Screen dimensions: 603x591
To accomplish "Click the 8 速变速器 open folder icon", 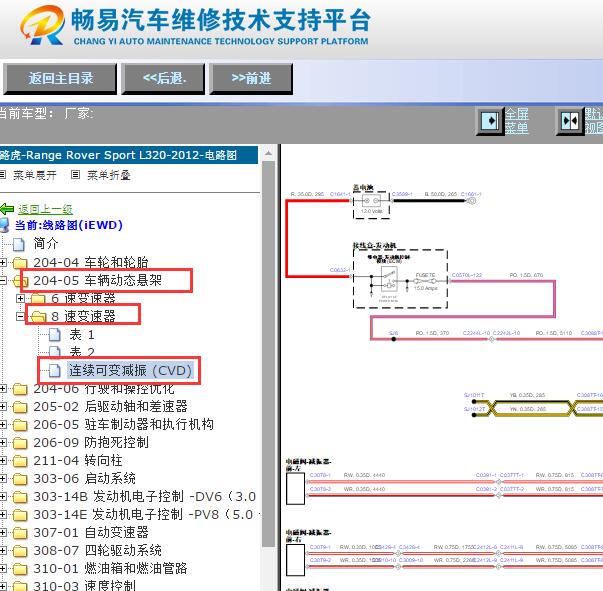I will [x=38, y=316].
